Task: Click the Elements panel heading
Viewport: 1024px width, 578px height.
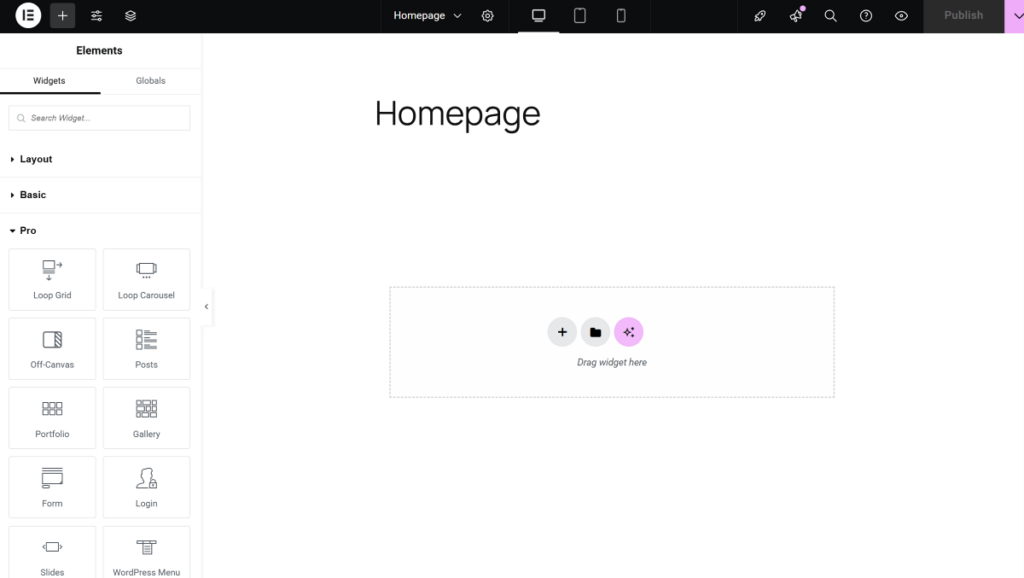Action: point(99,51)
